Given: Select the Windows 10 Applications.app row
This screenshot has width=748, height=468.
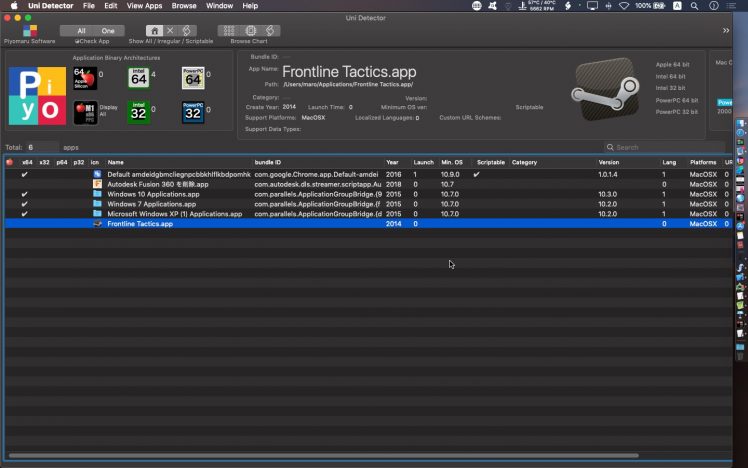Looking at the screenshot, I should (x=153, y=194).
